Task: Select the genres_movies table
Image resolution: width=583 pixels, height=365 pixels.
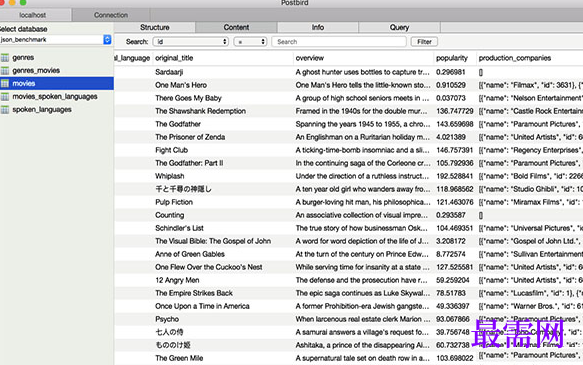Action: coord(36,71)
